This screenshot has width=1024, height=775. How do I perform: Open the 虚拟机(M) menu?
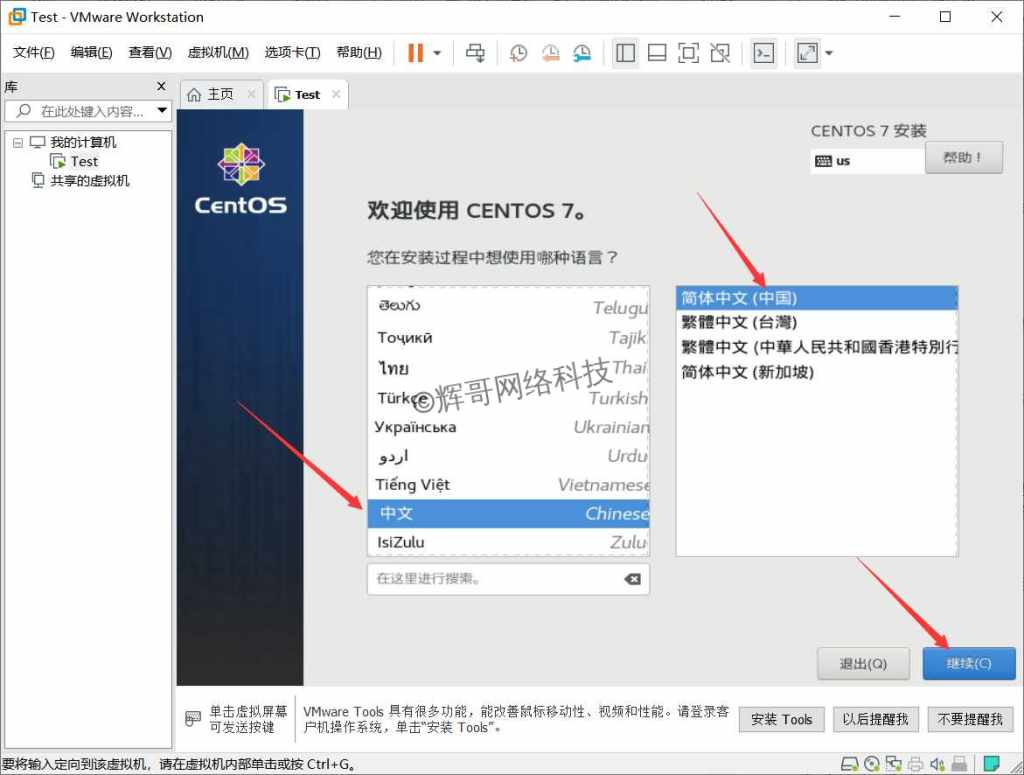(218, 53)
